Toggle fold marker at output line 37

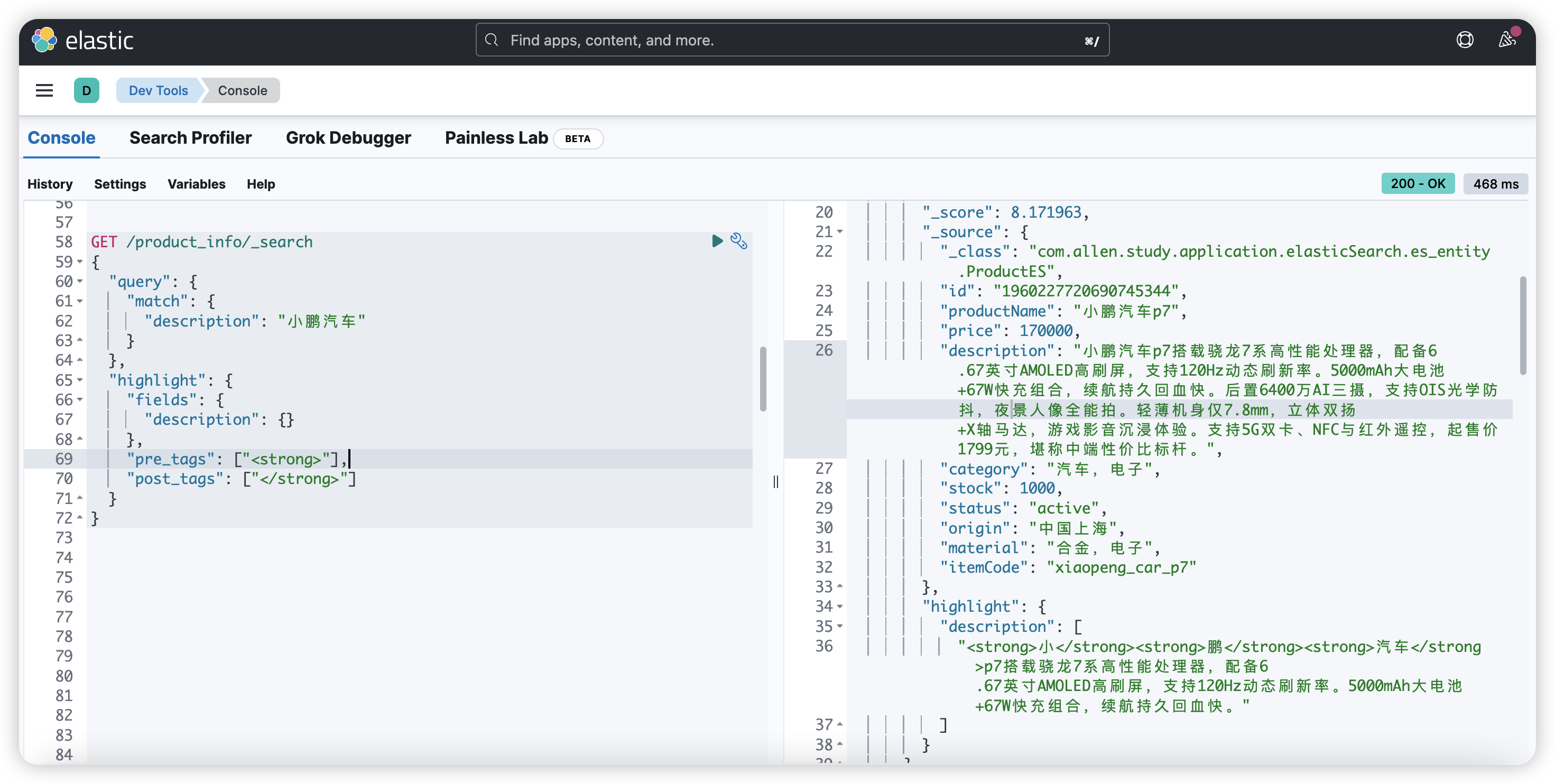pos(840,725)
